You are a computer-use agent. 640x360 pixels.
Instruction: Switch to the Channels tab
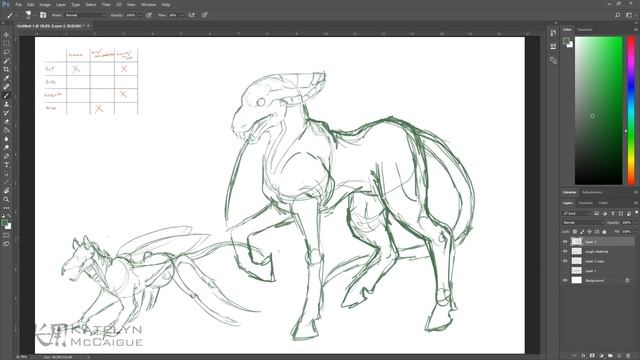point(585,203)
